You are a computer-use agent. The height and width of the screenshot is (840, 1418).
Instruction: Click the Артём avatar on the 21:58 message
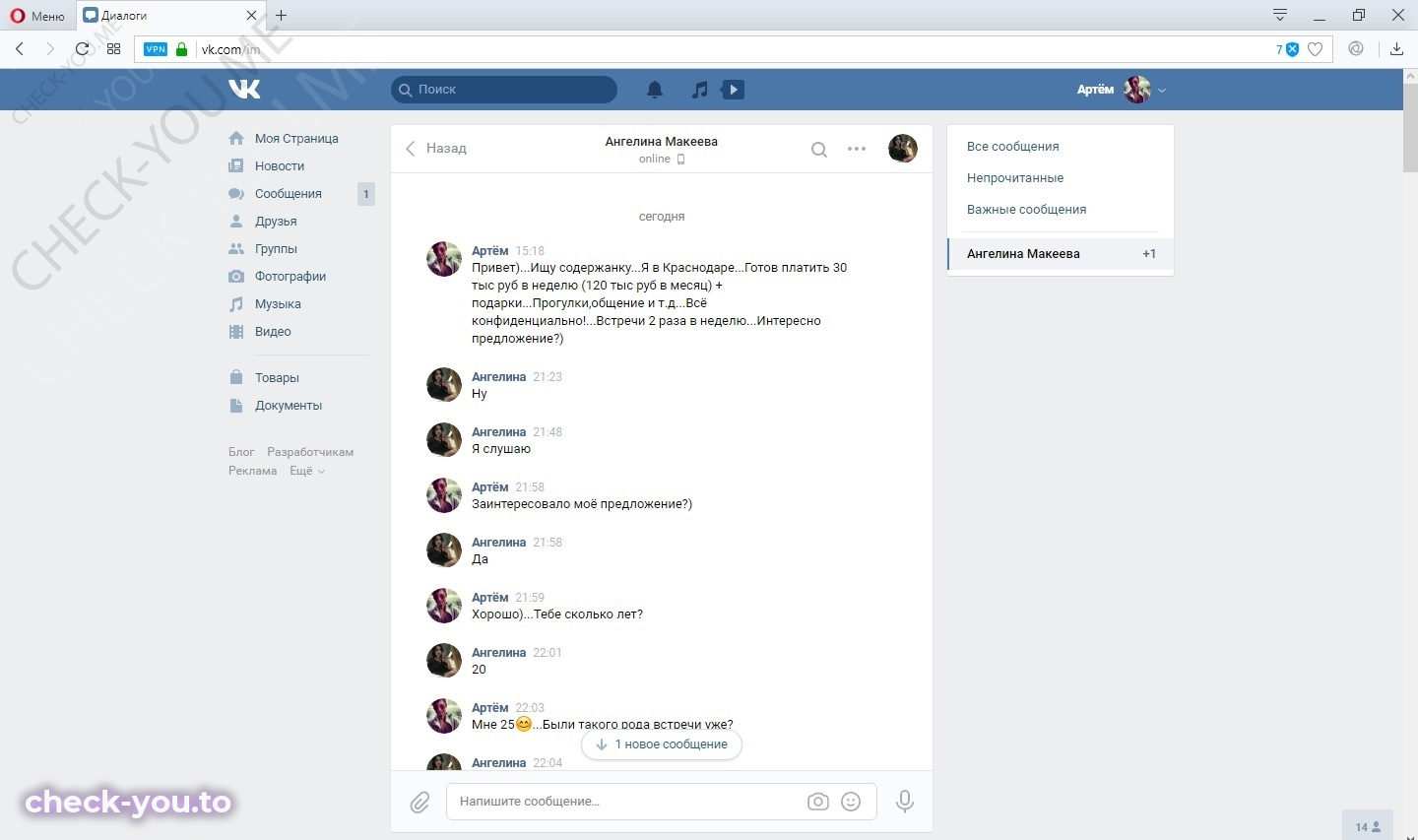click(444, 495)
